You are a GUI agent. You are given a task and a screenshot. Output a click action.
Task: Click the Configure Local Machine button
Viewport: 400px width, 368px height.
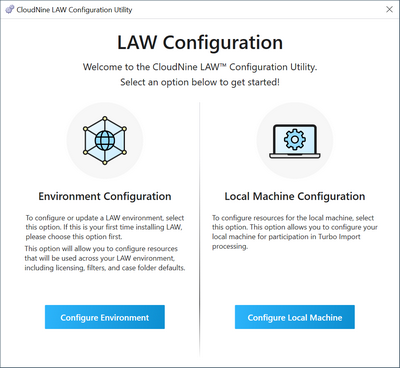(x=295, y=317)
